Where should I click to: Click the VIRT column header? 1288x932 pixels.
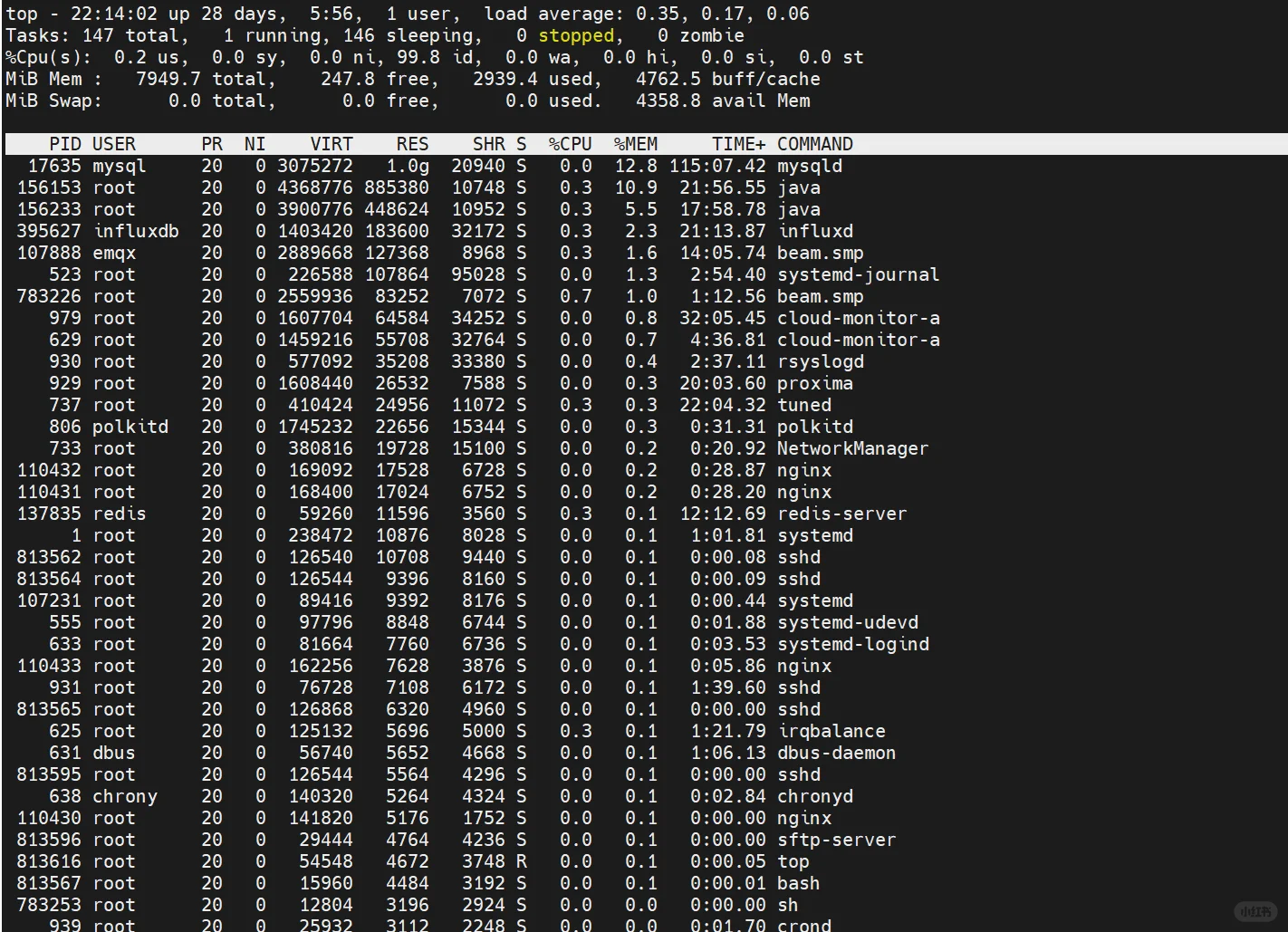tap(332, 144)
